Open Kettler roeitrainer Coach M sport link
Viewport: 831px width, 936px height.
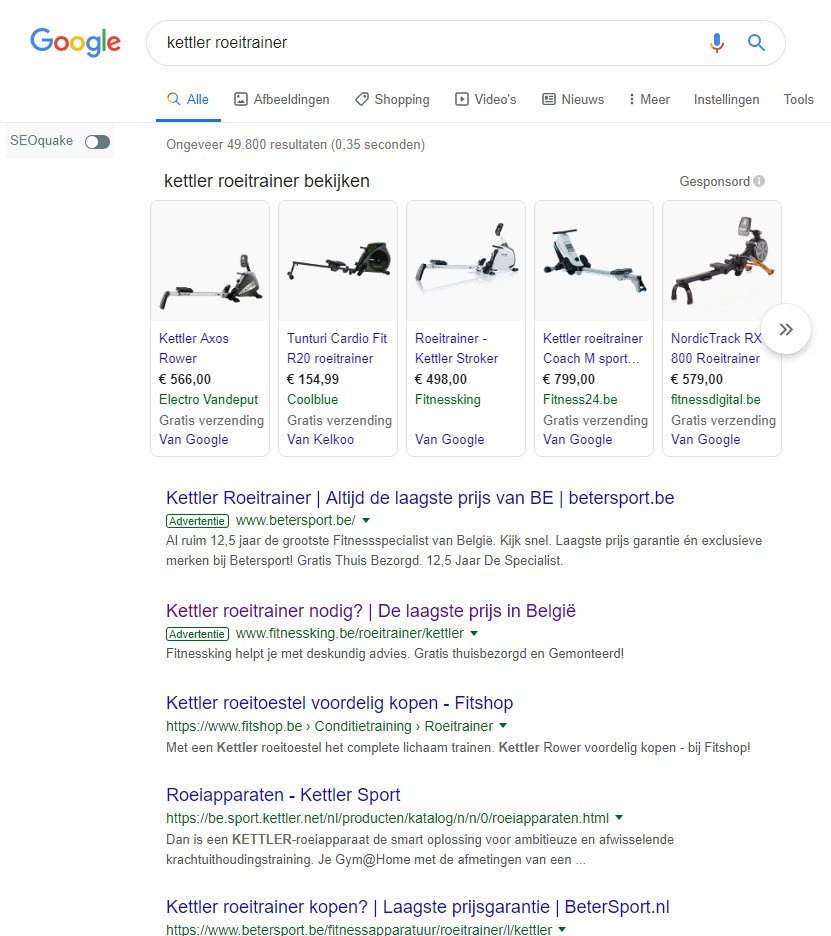[x=593, y=348]
